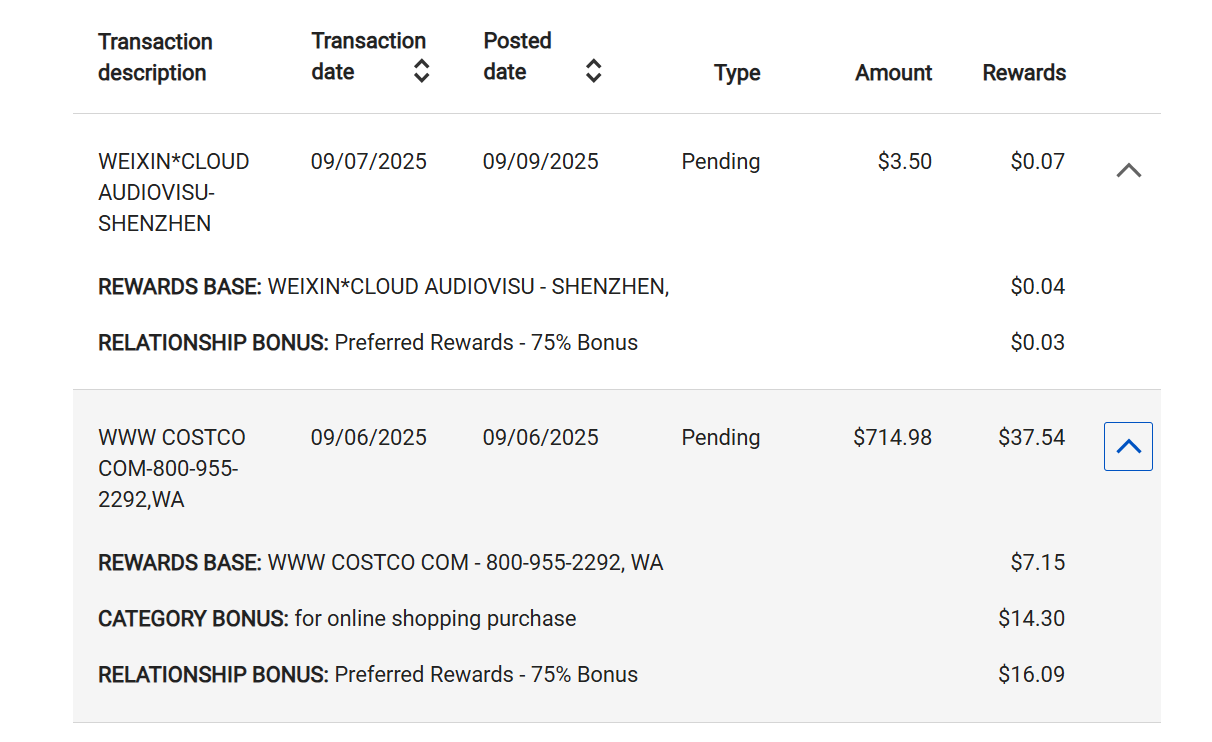Click the $37.54 rewards total

[1031, 438]
